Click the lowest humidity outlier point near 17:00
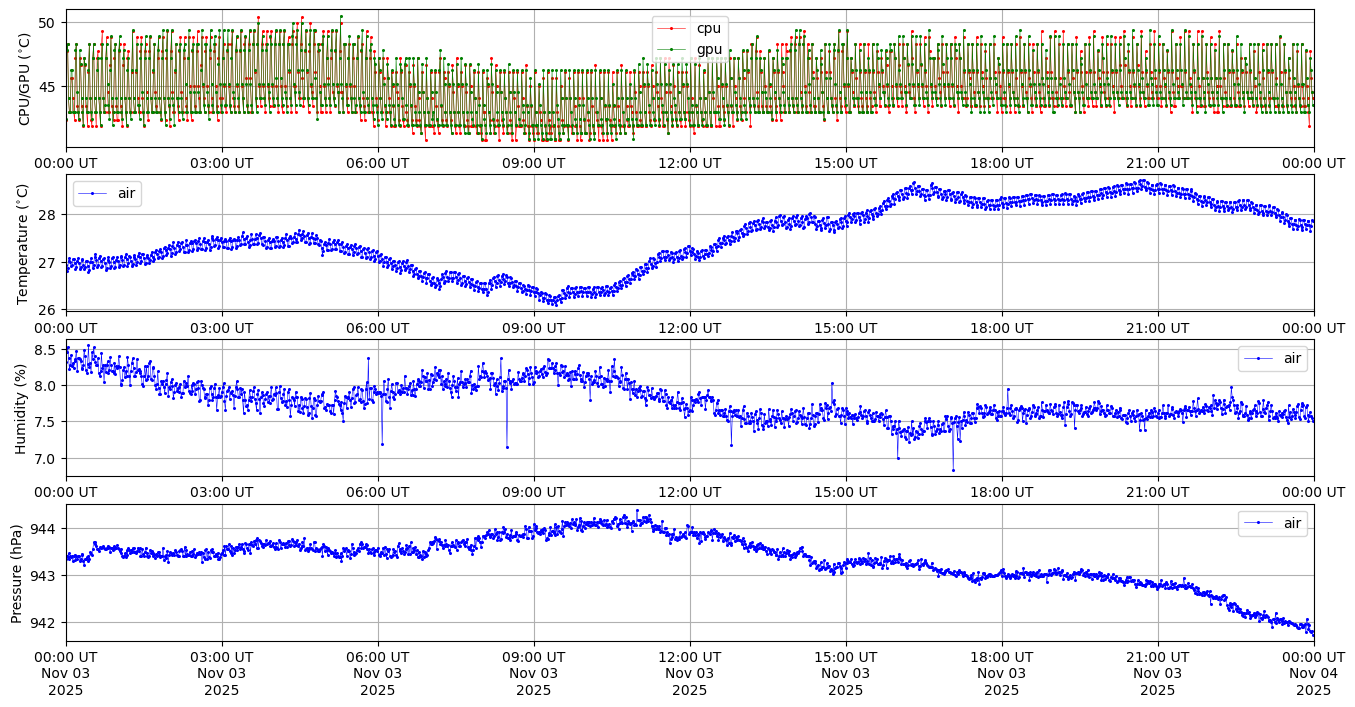 [x=953, y=470]
